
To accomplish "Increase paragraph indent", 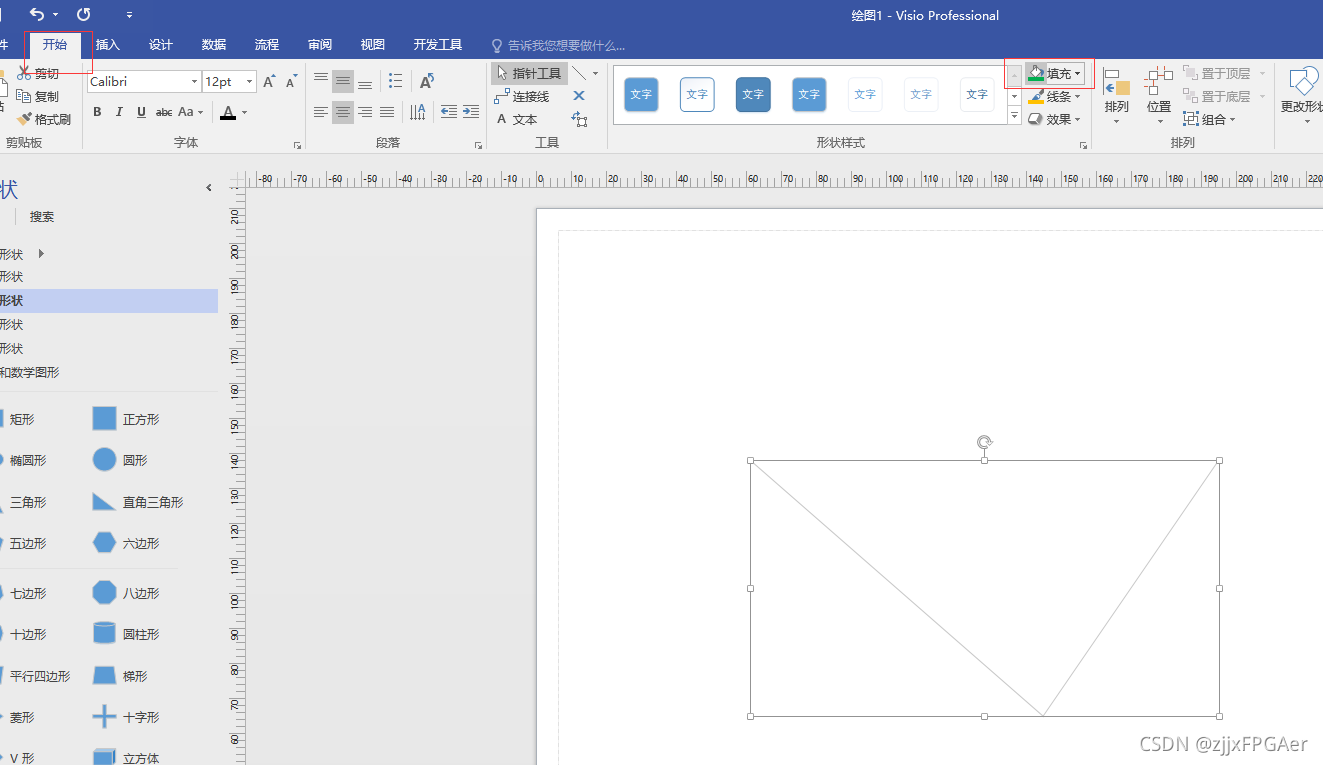I will (x=470, y=112).
